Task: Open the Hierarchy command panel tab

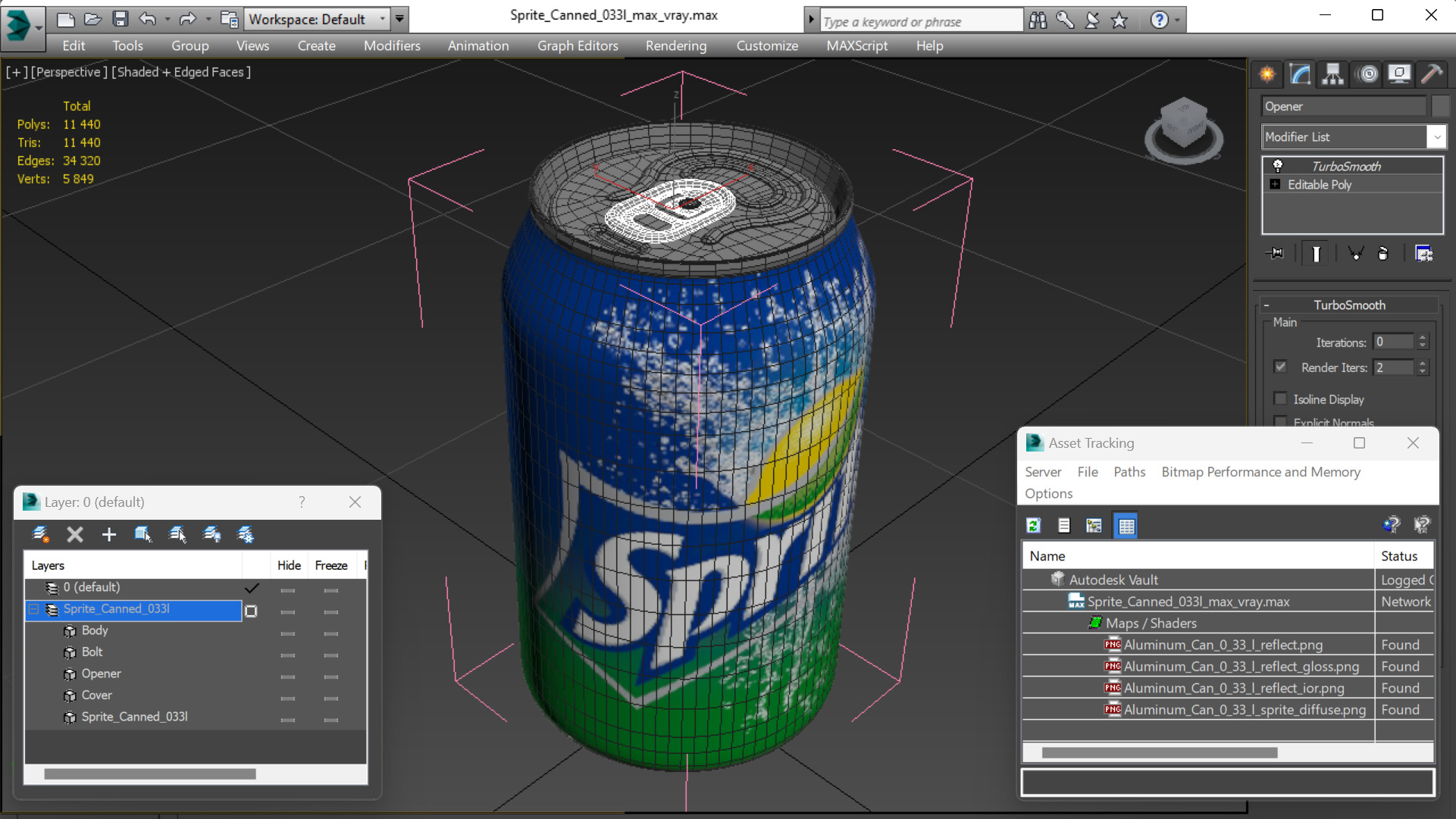Action: click(1332, 74)
